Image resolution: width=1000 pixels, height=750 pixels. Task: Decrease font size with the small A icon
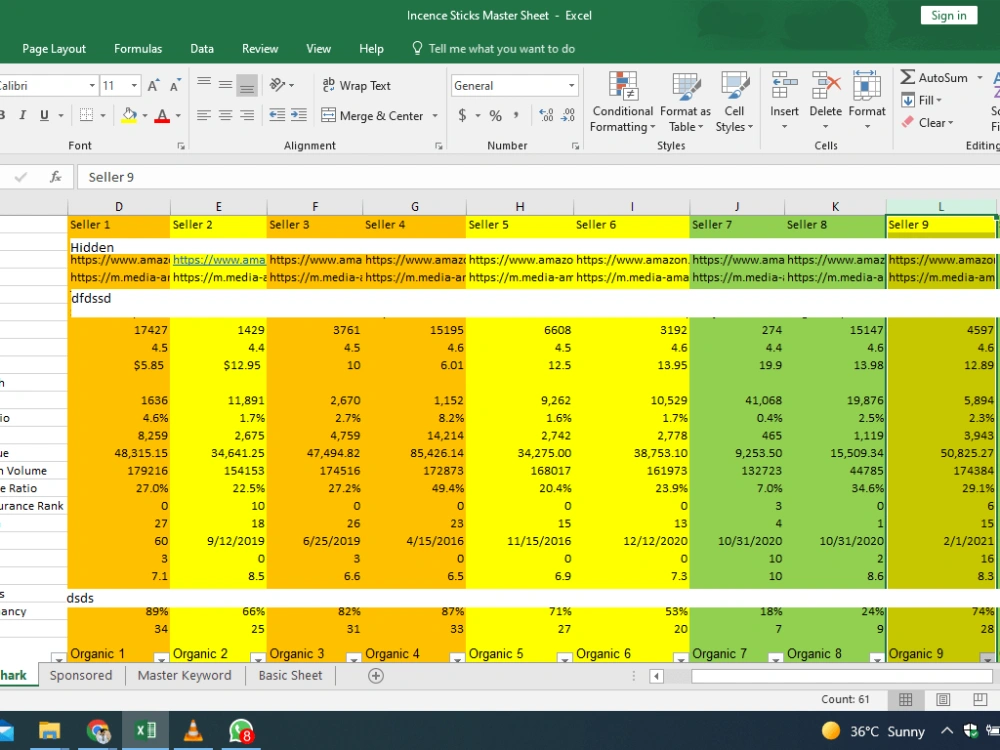[175, 85]
